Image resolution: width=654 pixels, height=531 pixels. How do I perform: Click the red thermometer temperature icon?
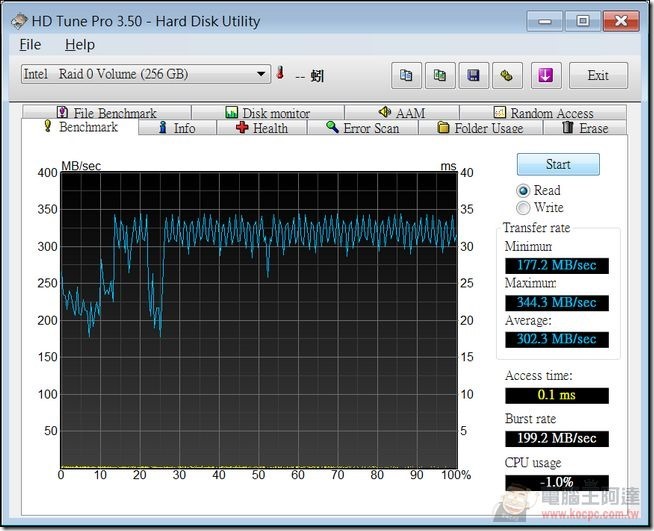(281, 73)
